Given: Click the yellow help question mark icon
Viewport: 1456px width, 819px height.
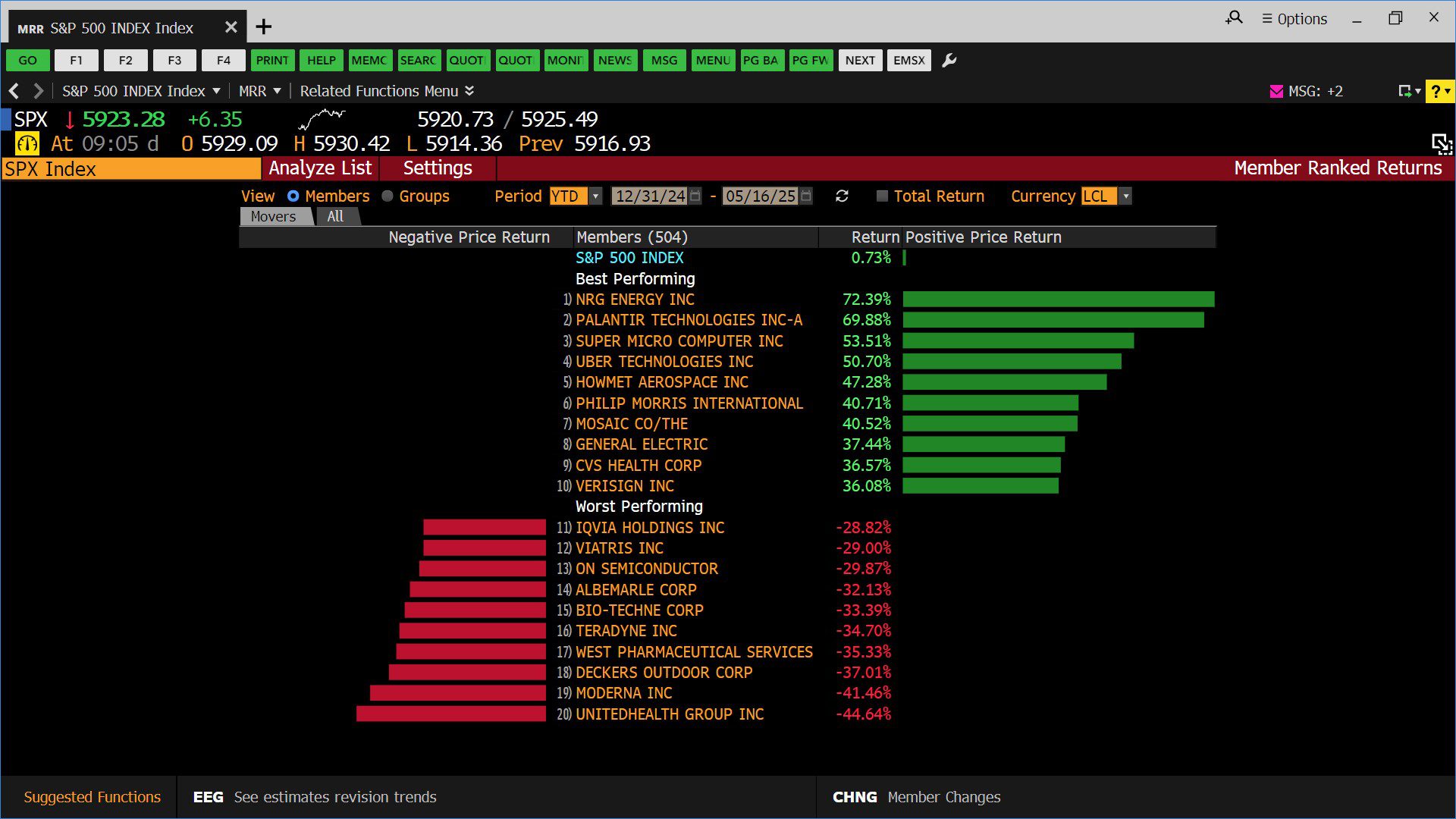Looking at the screenshot, I should tap(1436, 91).
